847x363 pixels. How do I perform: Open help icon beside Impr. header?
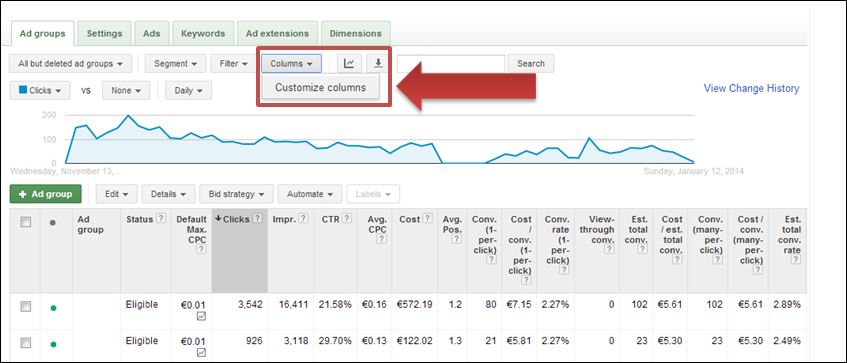(304, 219)
